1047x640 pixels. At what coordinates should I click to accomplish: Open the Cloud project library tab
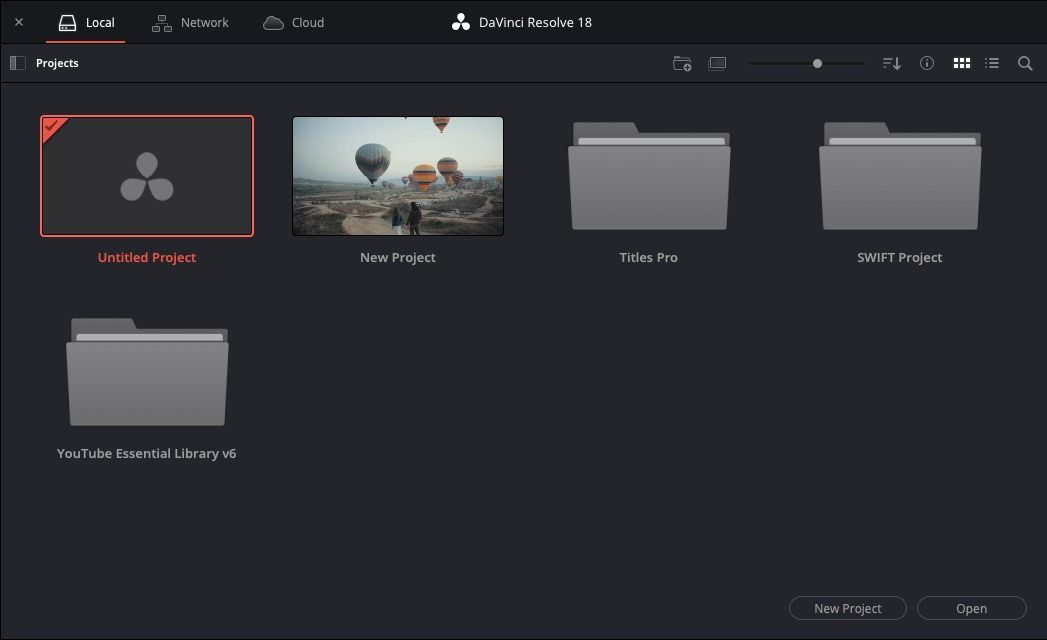[x=293, y=22]
